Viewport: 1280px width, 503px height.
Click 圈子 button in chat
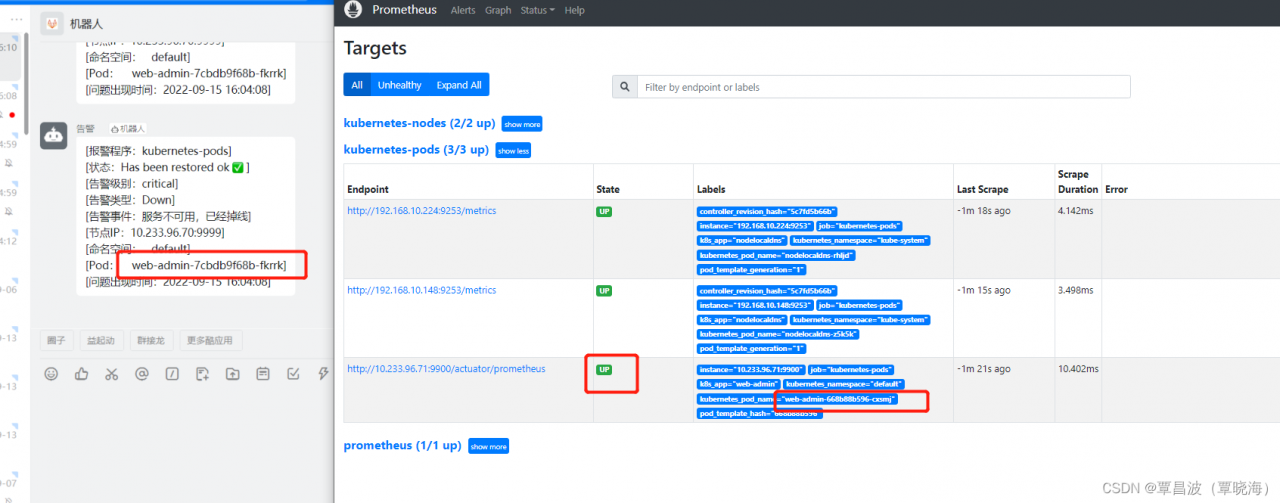click(56, 341)
